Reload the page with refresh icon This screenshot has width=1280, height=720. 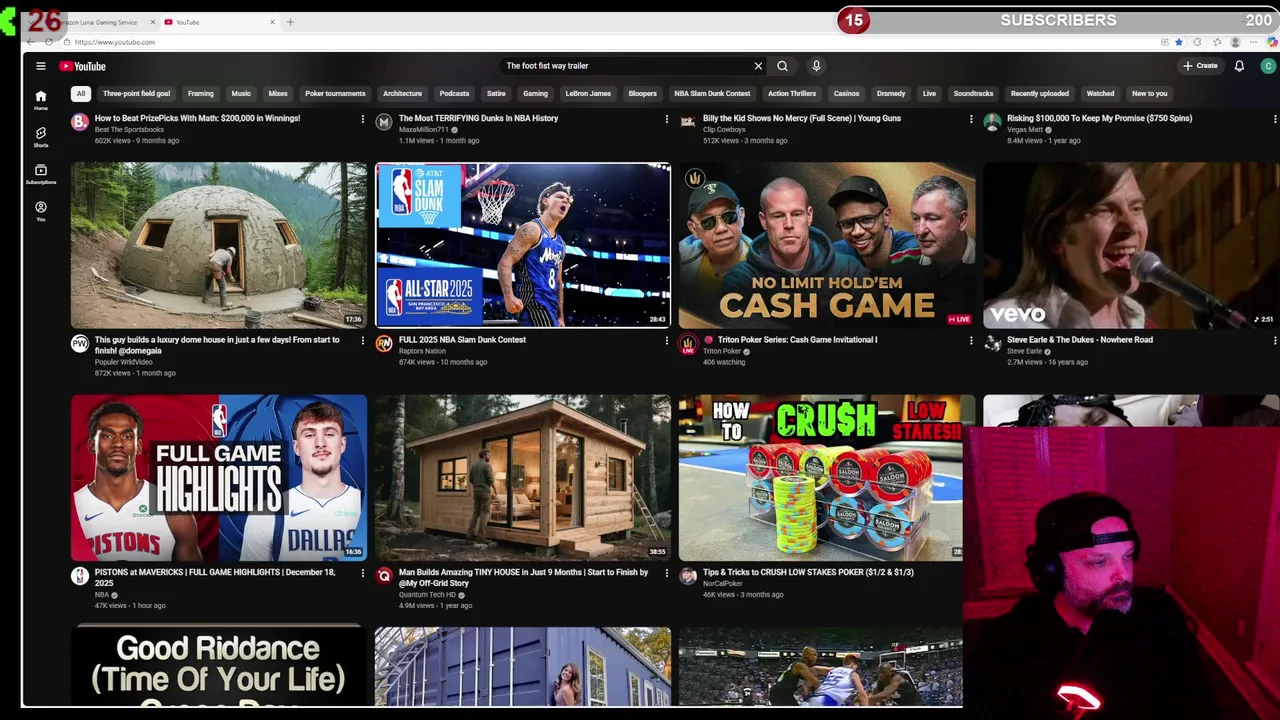[x=48, y=42]
